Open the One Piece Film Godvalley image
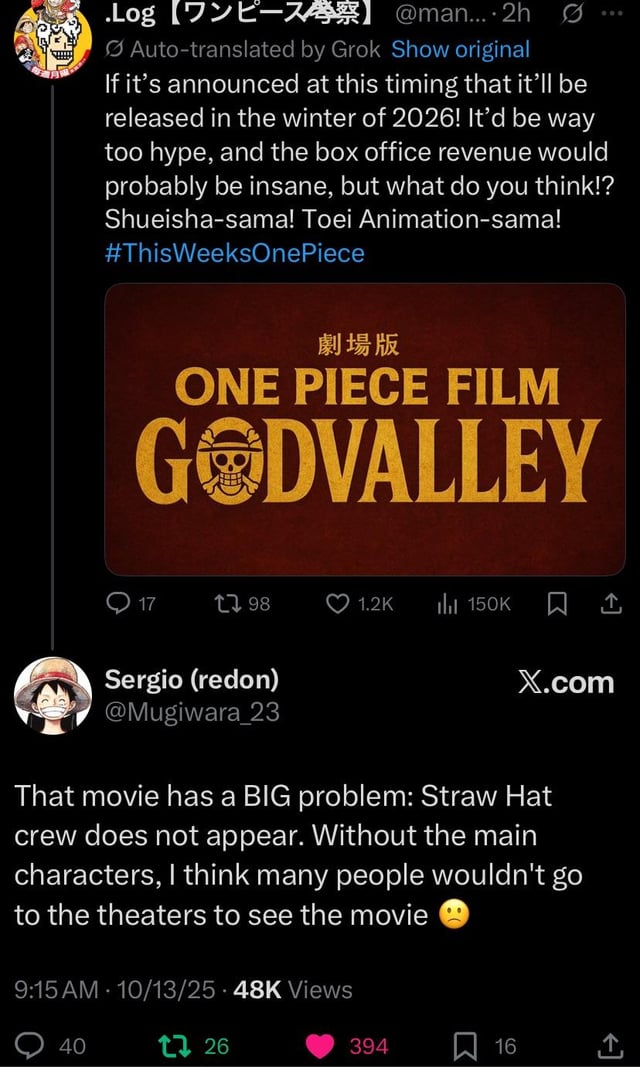Screen dimensions: 640x1067 pos(365,429)
